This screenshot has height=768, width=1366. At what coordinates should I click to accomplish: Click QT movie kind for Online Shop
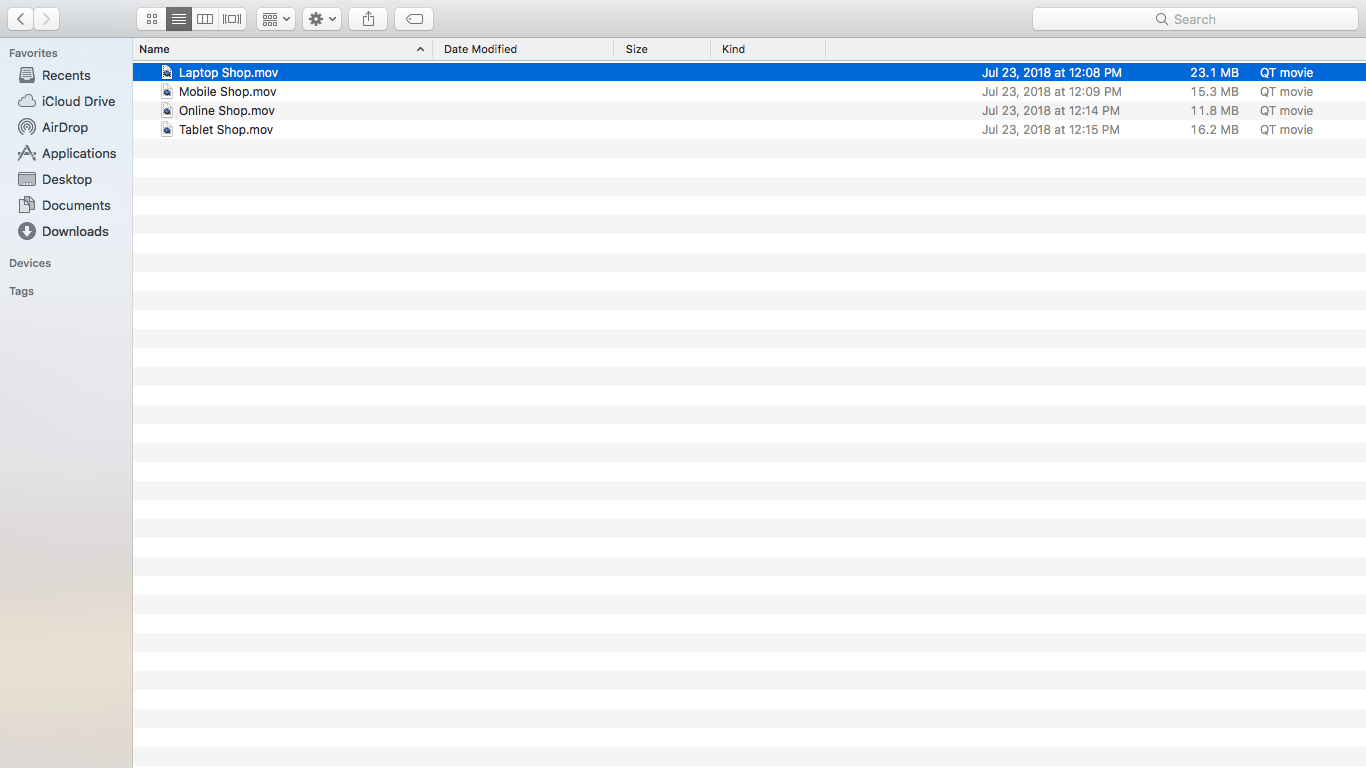(x=1286, y=110)
